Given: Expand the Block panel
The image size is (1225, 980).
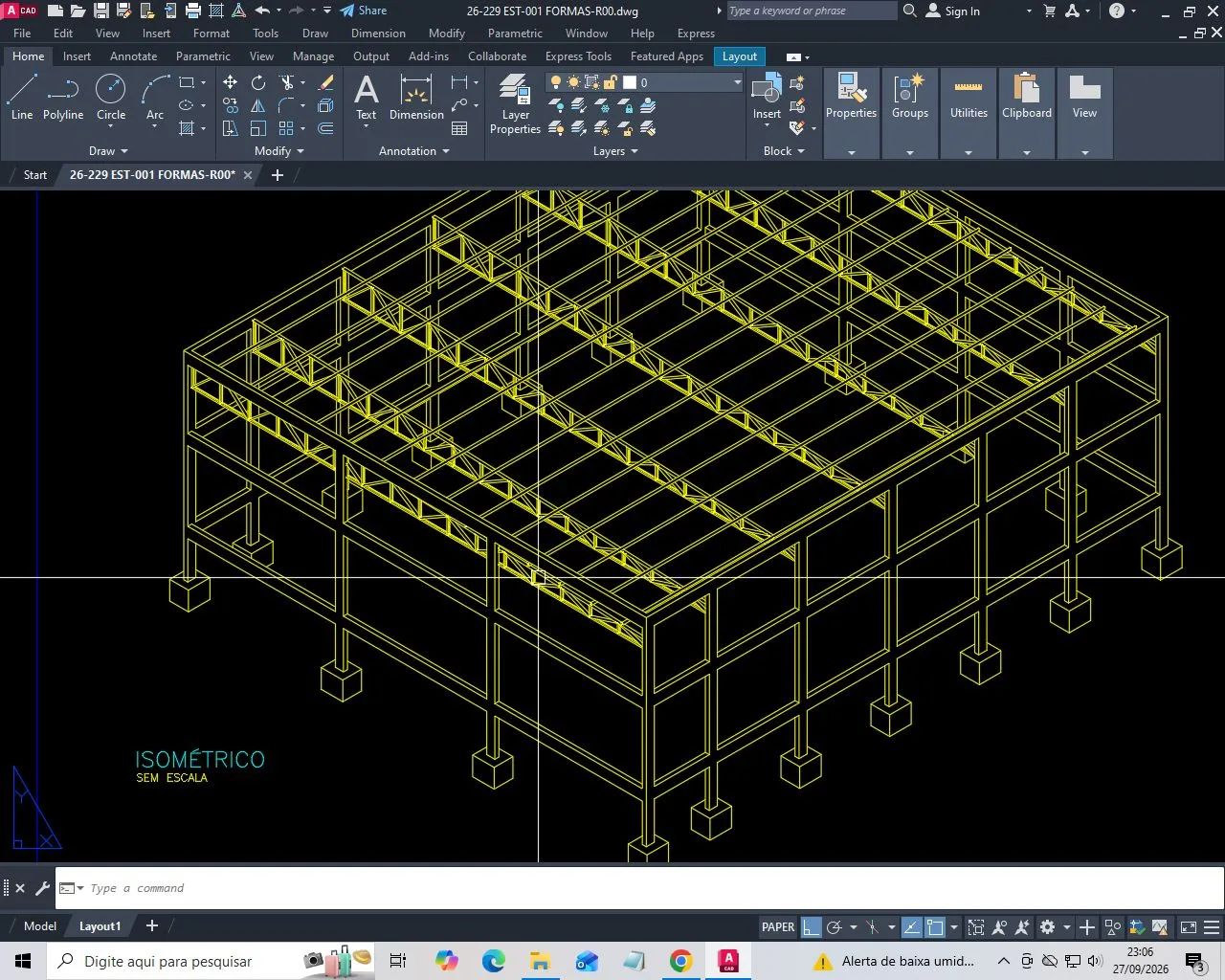Looking at the screenshot, I should 784,151.
